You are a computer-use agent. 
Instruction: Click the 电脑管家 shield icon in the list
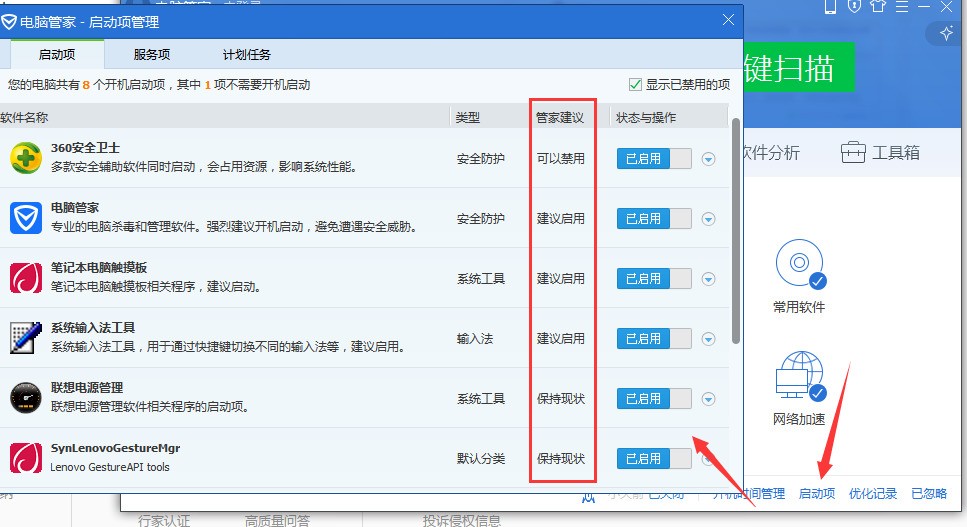point(26,218)
